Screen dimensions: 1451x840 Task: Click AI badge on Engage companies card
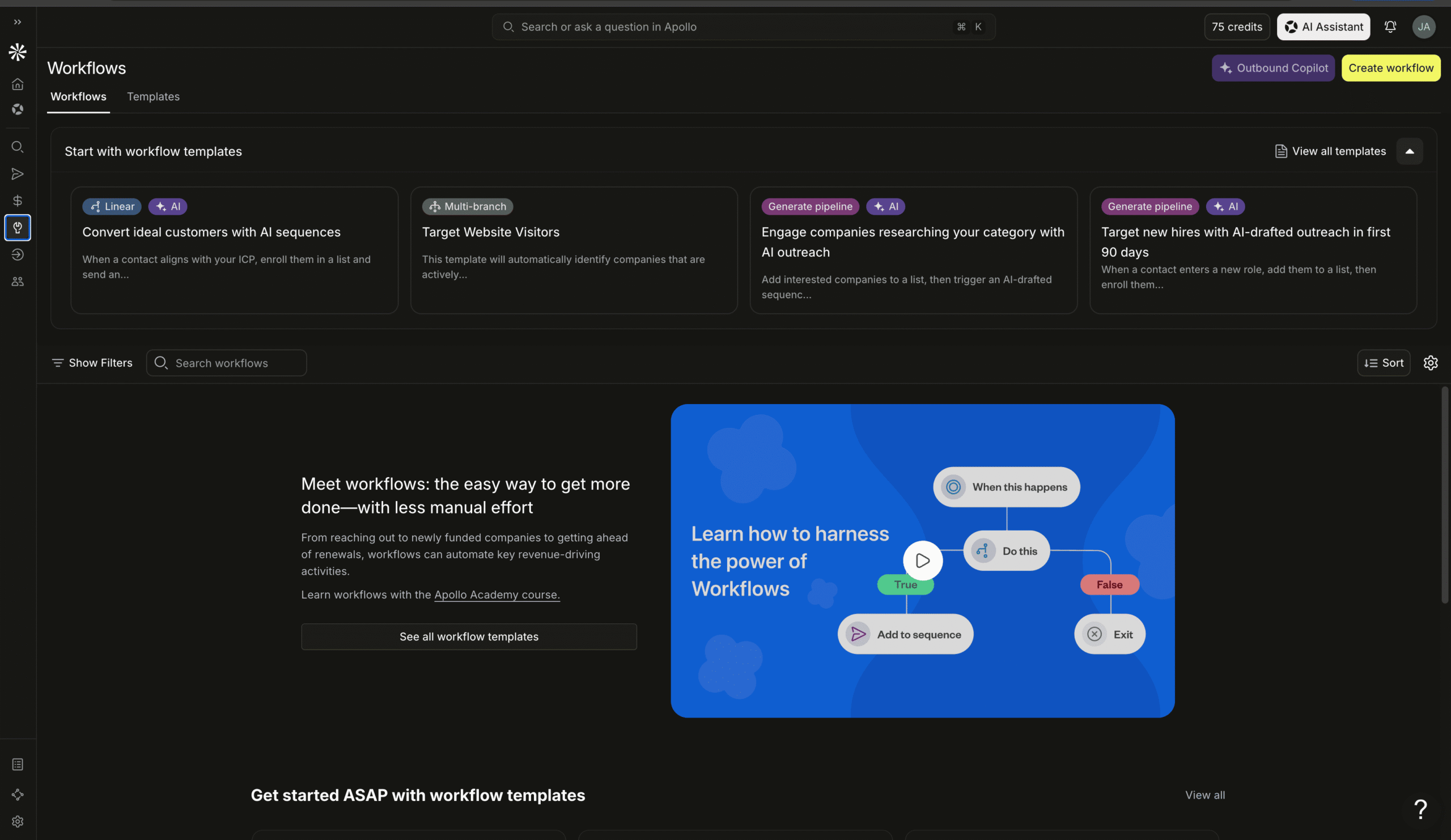click(885, 207)
